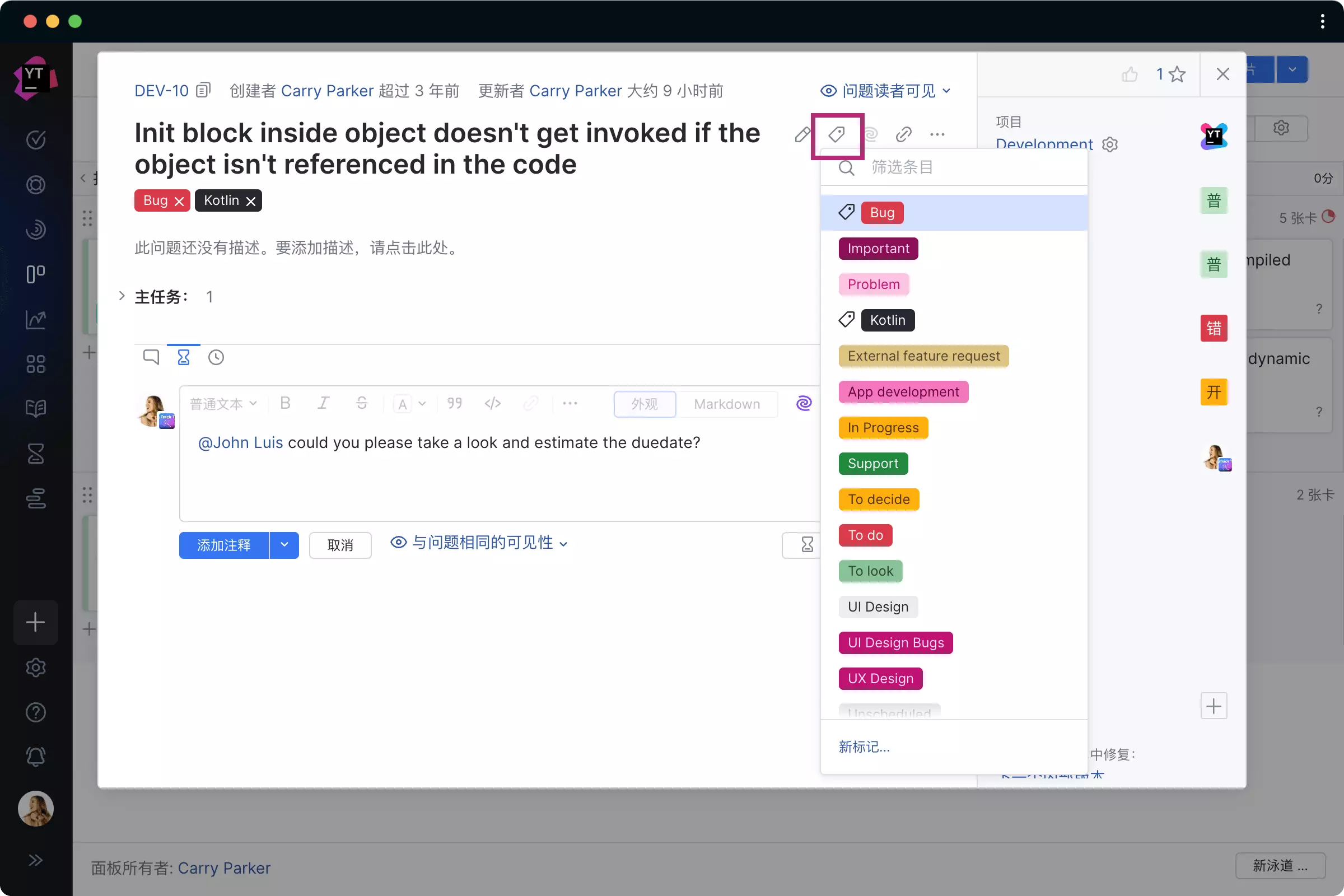The width and height of the screenshot is (1344, 896).
Task: Click the pencil edit icon beside title
Action: 802,135
